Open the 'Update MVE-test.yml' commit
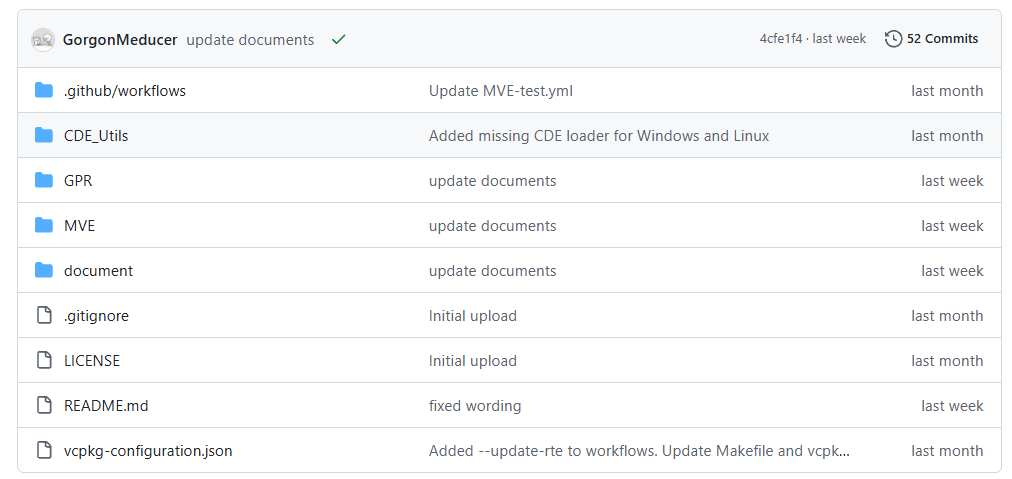1012x479 pixels. 500,91
